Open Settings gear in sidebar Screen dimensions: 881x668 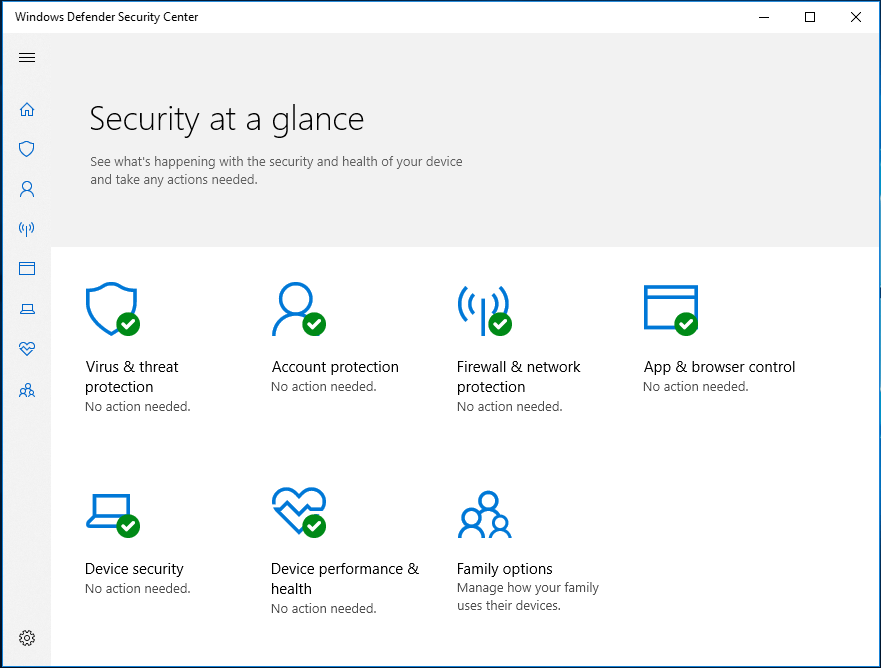(27, 638)
